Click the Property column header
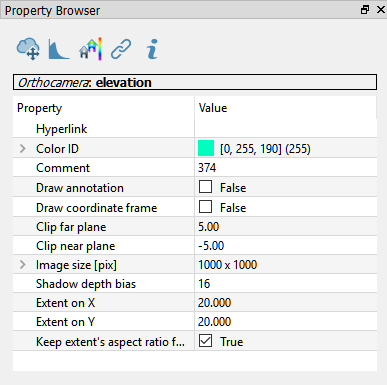The height and width of the screenshot is (385, 387). 104,108
